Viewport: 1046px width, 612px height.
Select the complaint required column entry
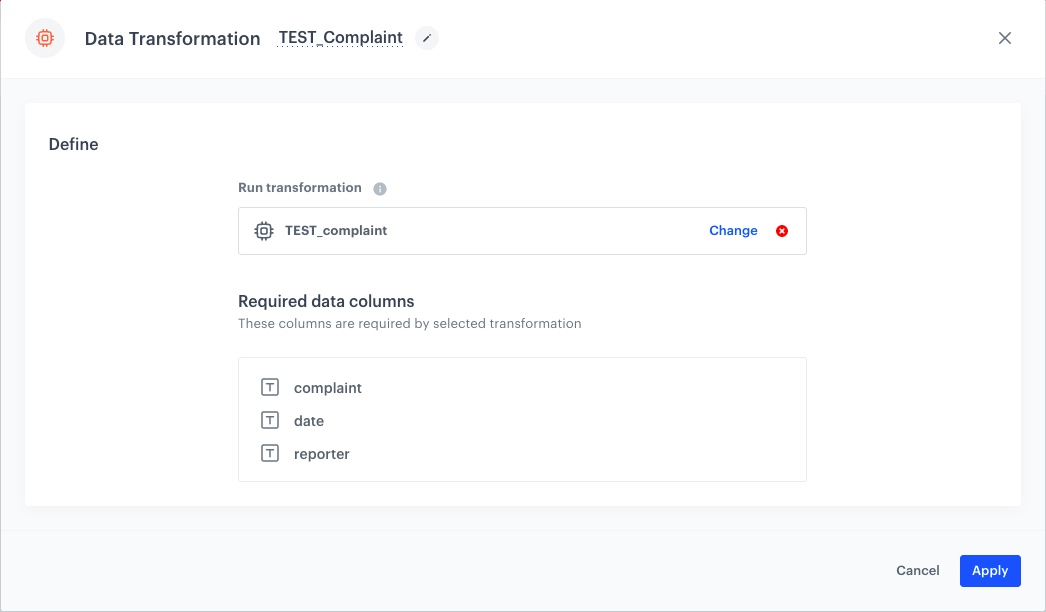327,387
